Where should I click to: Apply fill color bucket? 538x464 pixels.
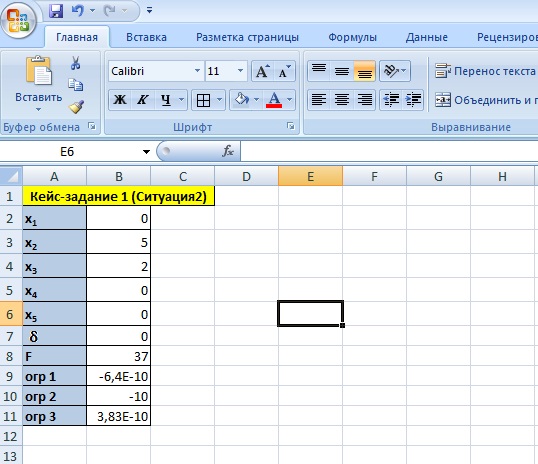tap(242, 100)
